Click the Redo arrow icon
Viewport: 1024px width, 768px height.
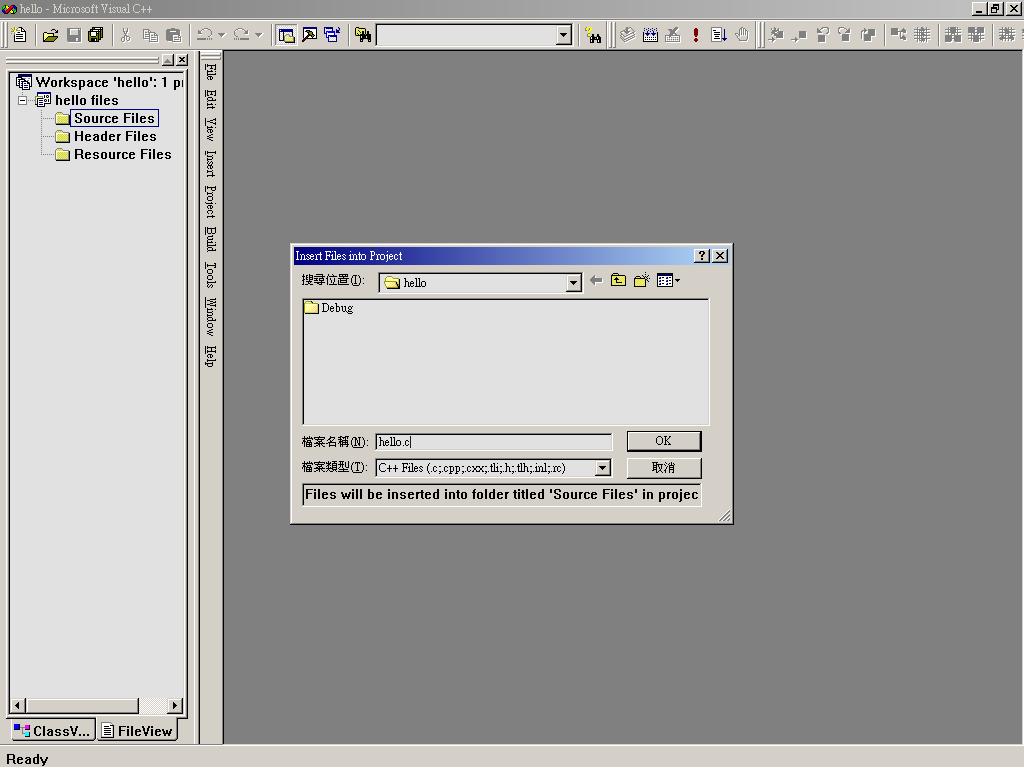[241, 35]
